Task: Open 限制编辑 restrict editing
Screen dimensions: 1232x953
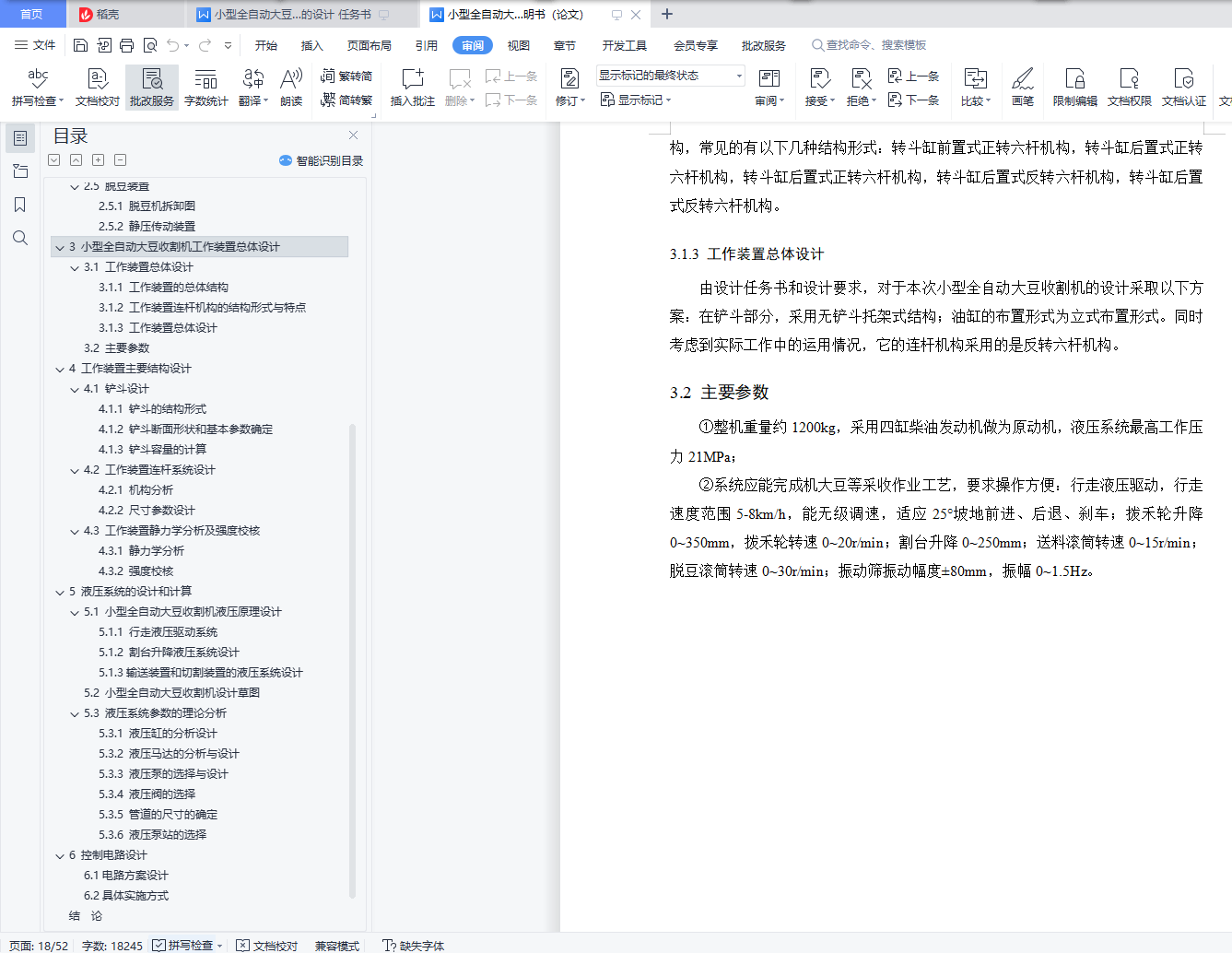Action: (x=1075, y=88)
